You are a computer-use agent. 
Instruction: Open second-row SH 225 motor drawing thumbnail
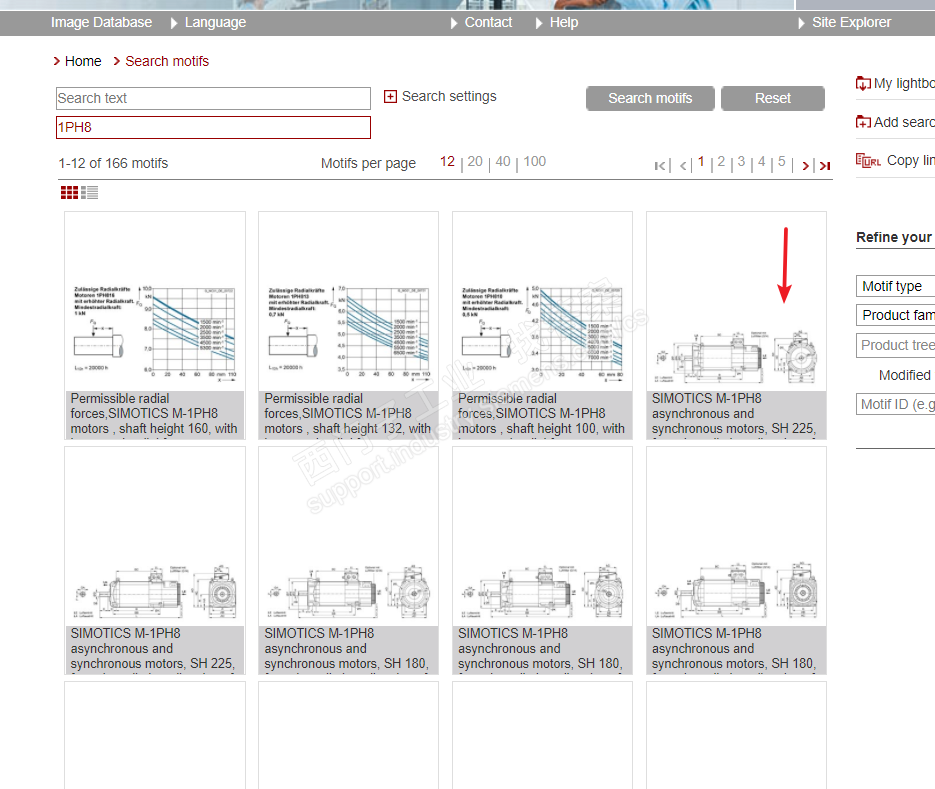pyautogui.click(x=154, y=561)
